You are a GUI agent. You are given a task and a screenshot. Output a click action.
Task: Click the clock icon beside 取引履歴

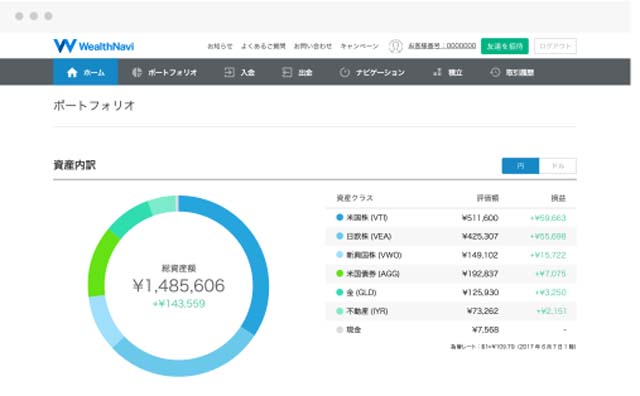(x=495, y=72)
